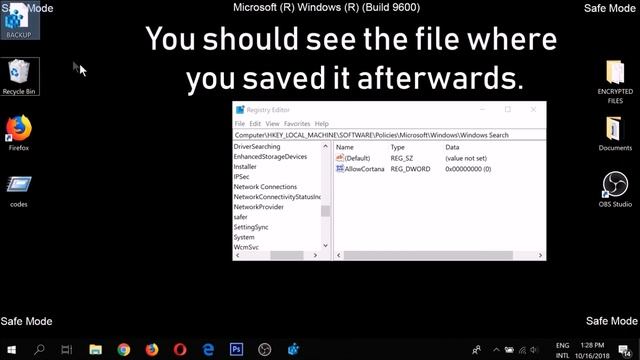Select the NetworkProvider key
This screenshot has width=640, height=360.
[x=258, y=207]
